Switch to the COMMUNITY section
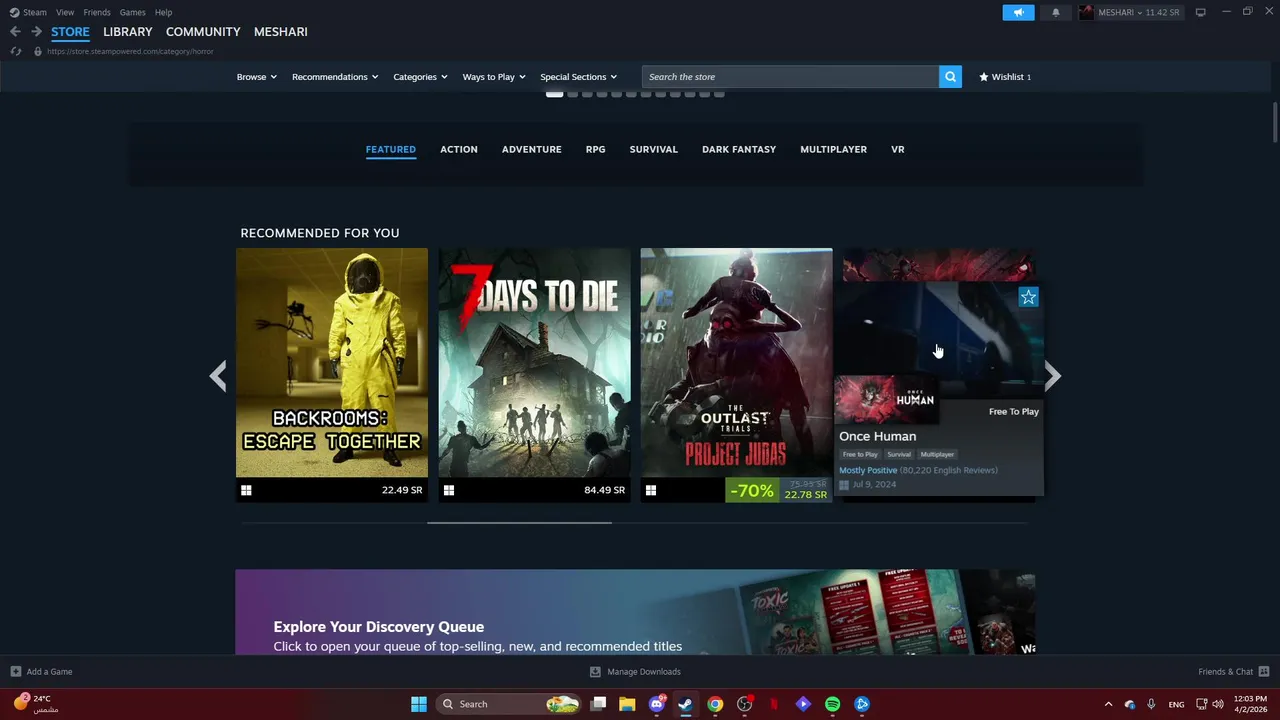This screenshot has width=1280, height=720. 203,32
